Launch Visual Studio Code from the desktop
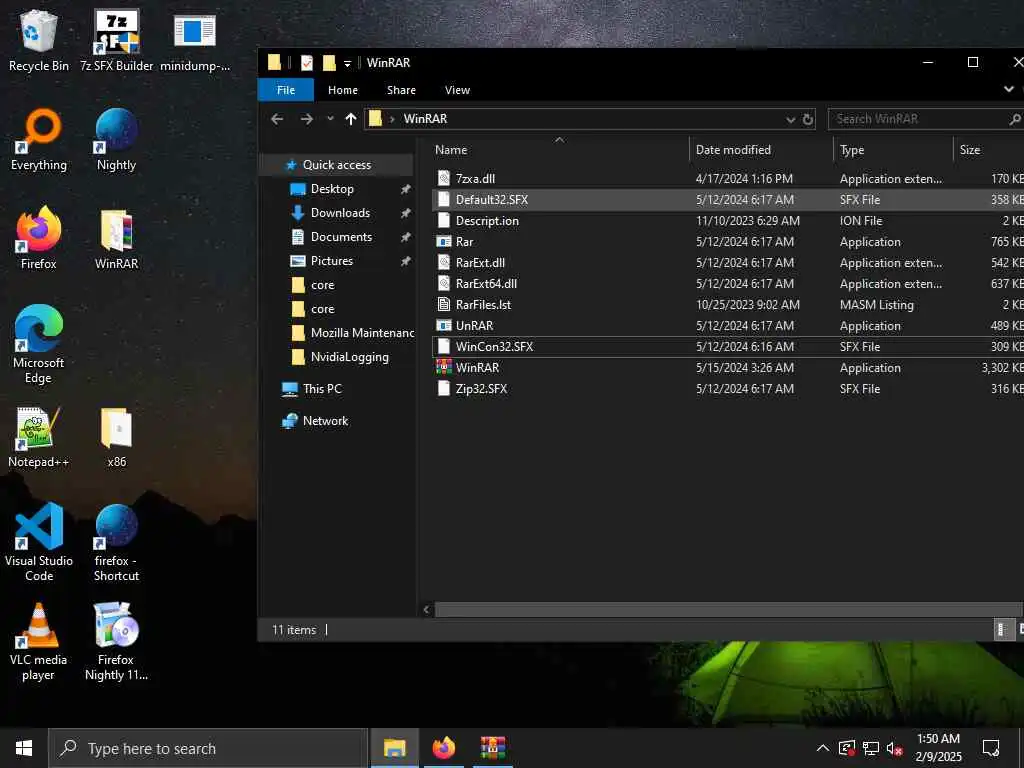 (x=39, y=543)
